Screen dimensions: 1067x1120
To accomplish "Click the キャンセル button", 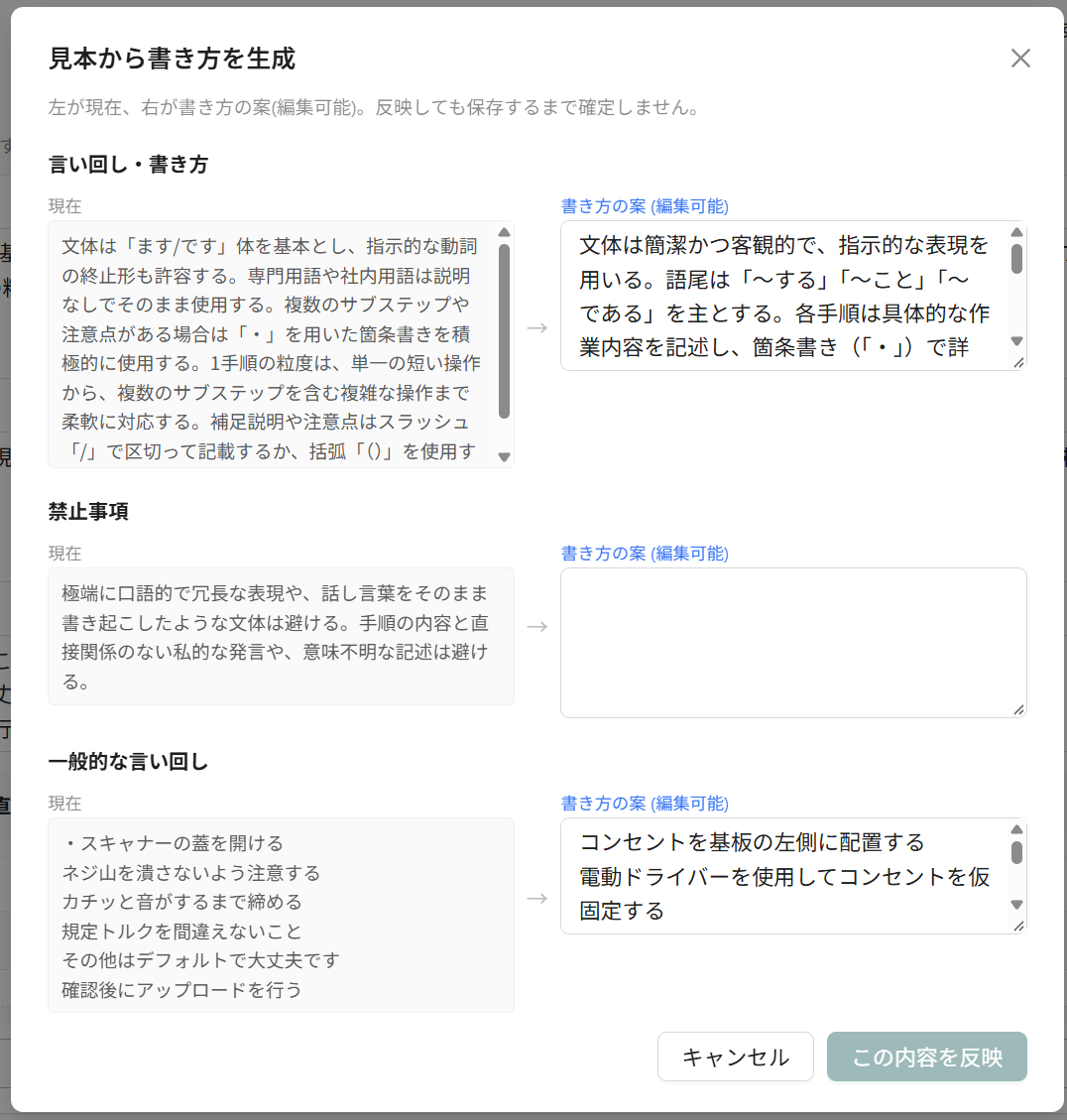I will [735, 1057].
